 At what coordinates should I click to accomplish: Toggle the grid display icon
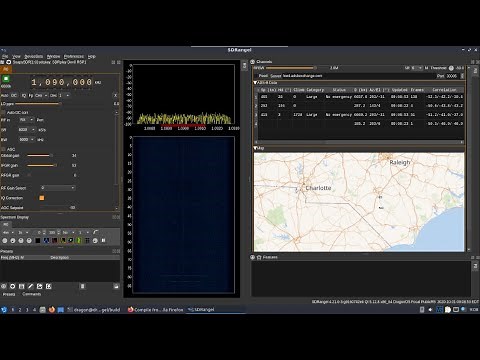click(x=87, y=240)
